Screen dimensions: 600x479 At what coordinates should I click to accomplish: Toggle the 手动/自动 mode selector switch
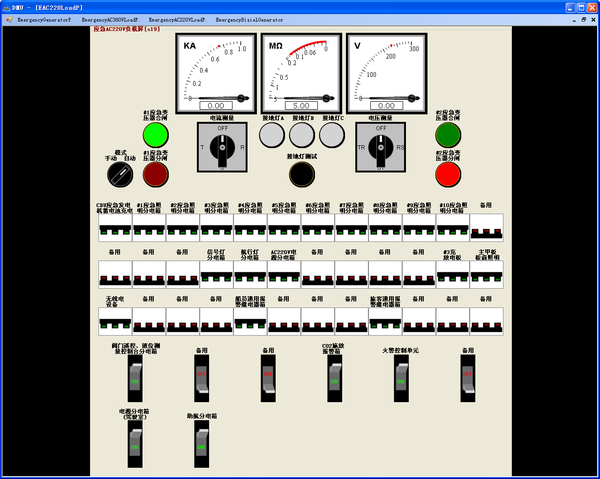pyautogui.click(x=120, y=175)
